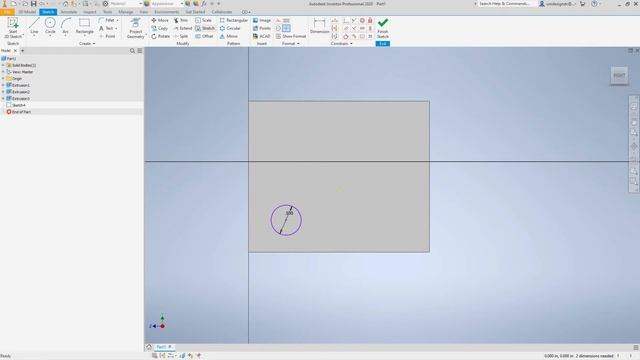Open the Format panel dropdown
The image size is (640, 360).
pos(291,43)
